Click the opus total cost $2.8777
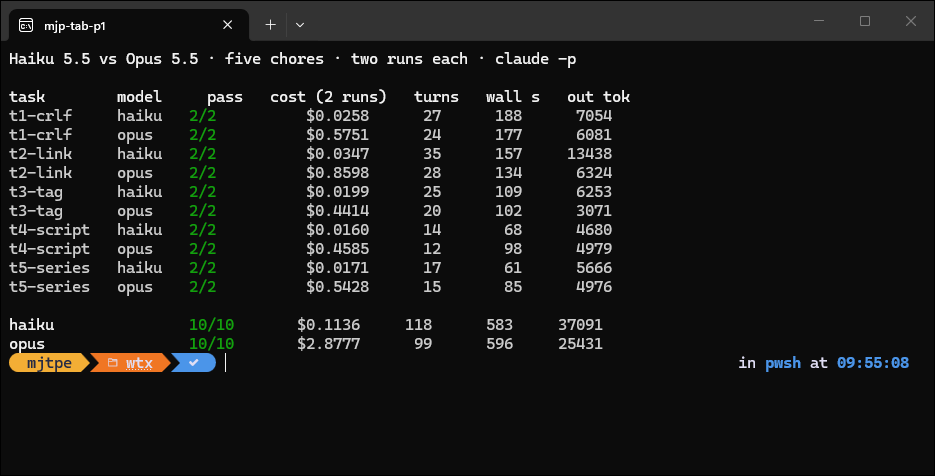Viewport: 935px width, 476px height. 329,344
